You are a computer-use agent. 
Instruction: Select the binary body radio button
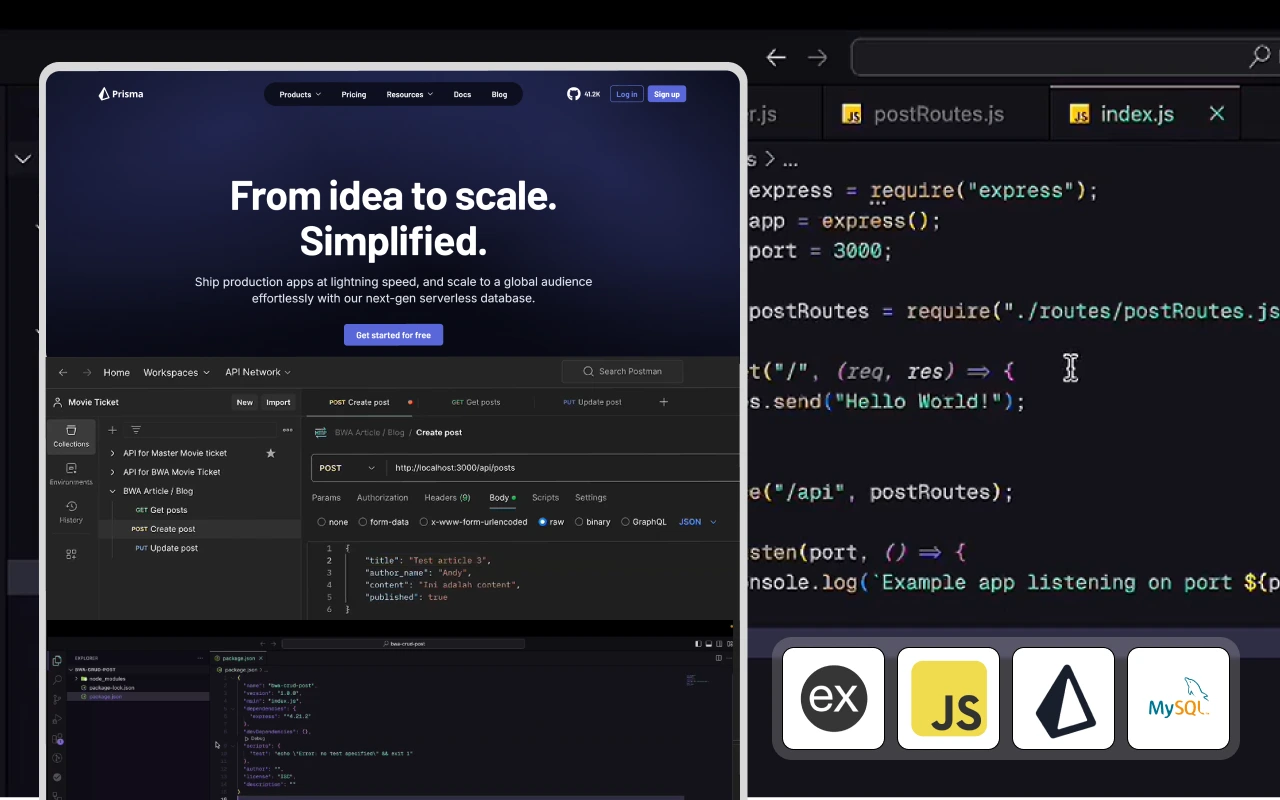579,522
